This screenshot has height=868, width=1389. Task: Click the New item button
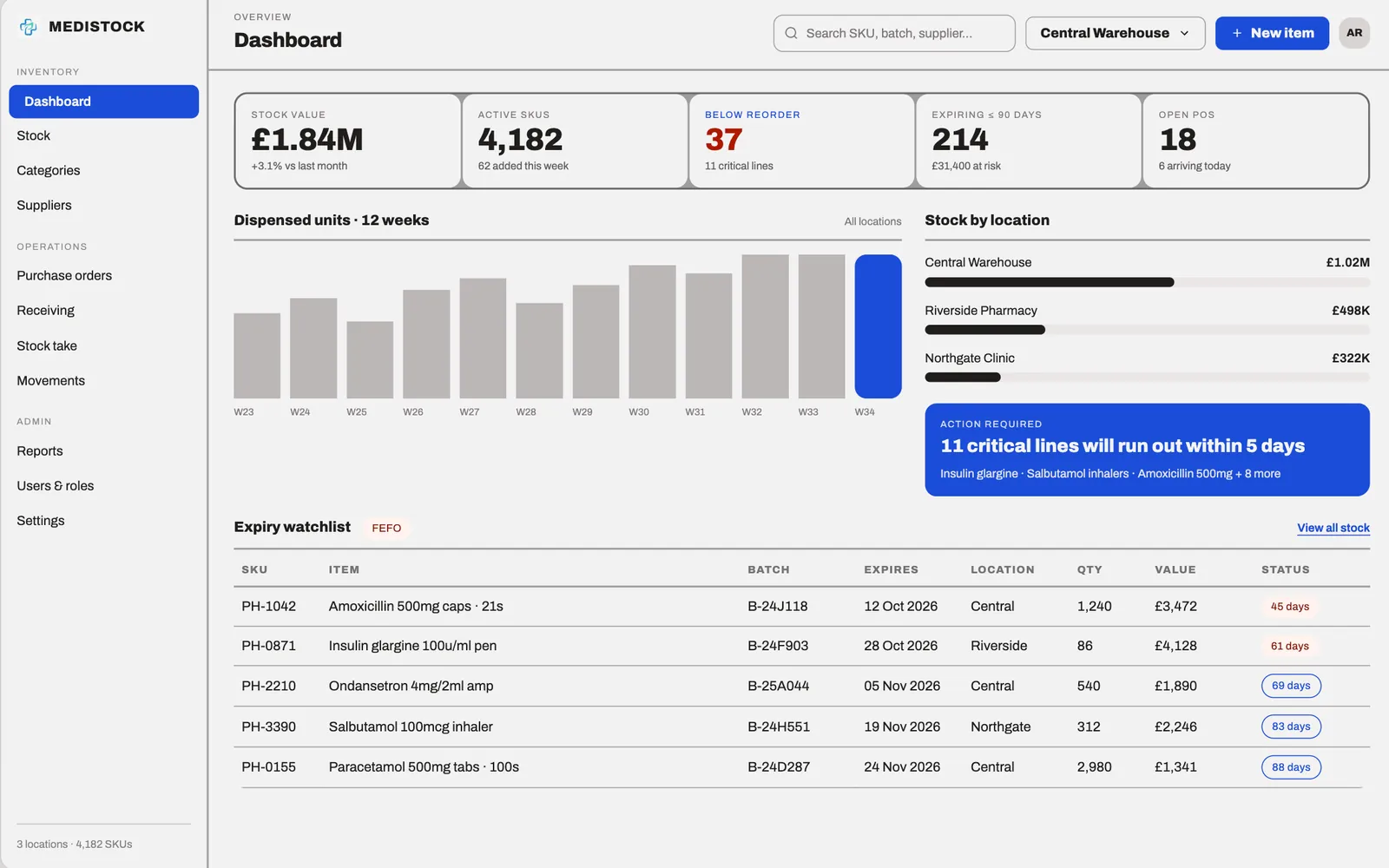click(x=1272, y=33)
